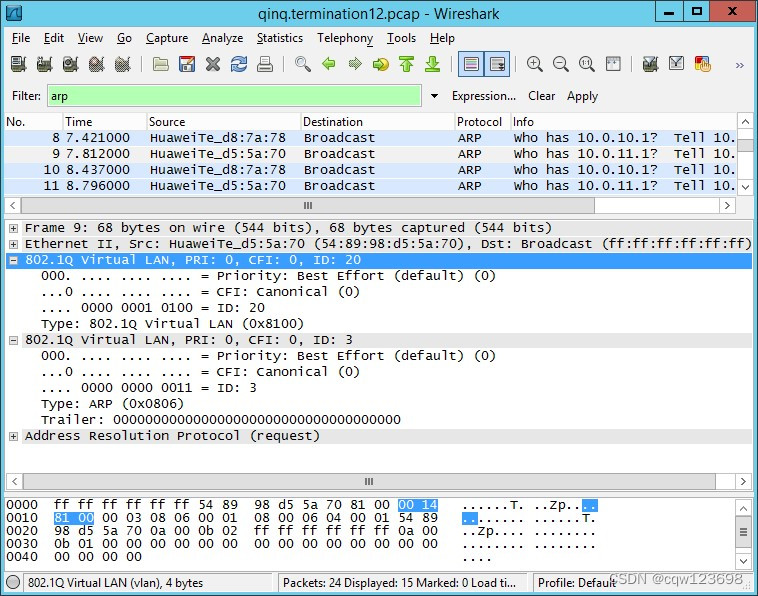
Task: Save the capture file icon
Action: tap(187, 64)
